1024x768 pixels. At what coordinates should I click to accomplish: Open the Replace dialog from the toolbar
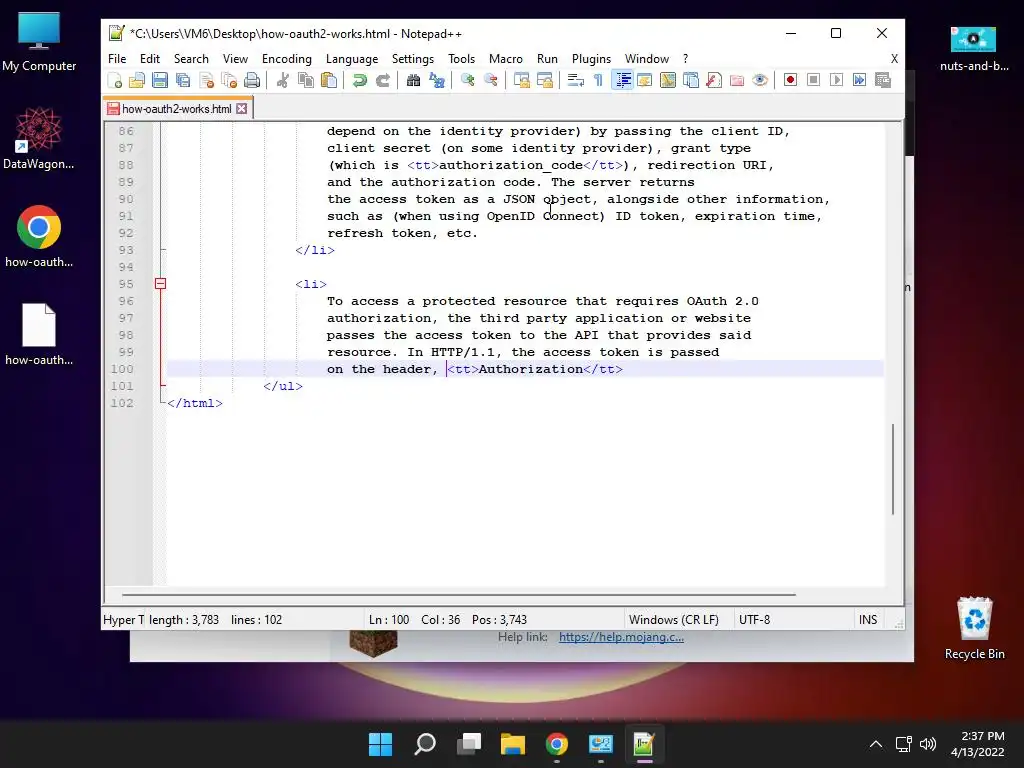[436, 80]
